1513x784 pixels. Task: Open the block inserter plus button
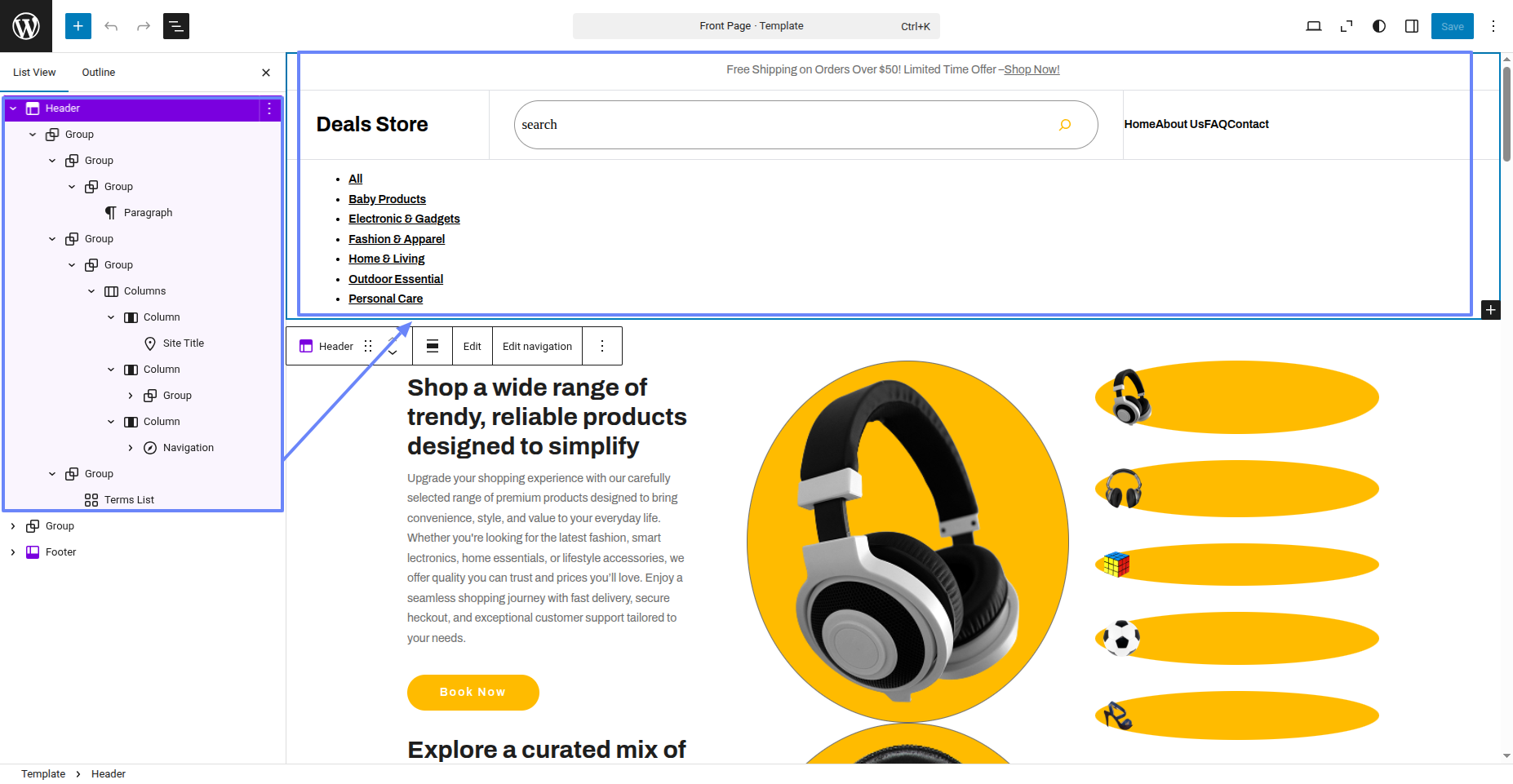(x=78, y=26)
